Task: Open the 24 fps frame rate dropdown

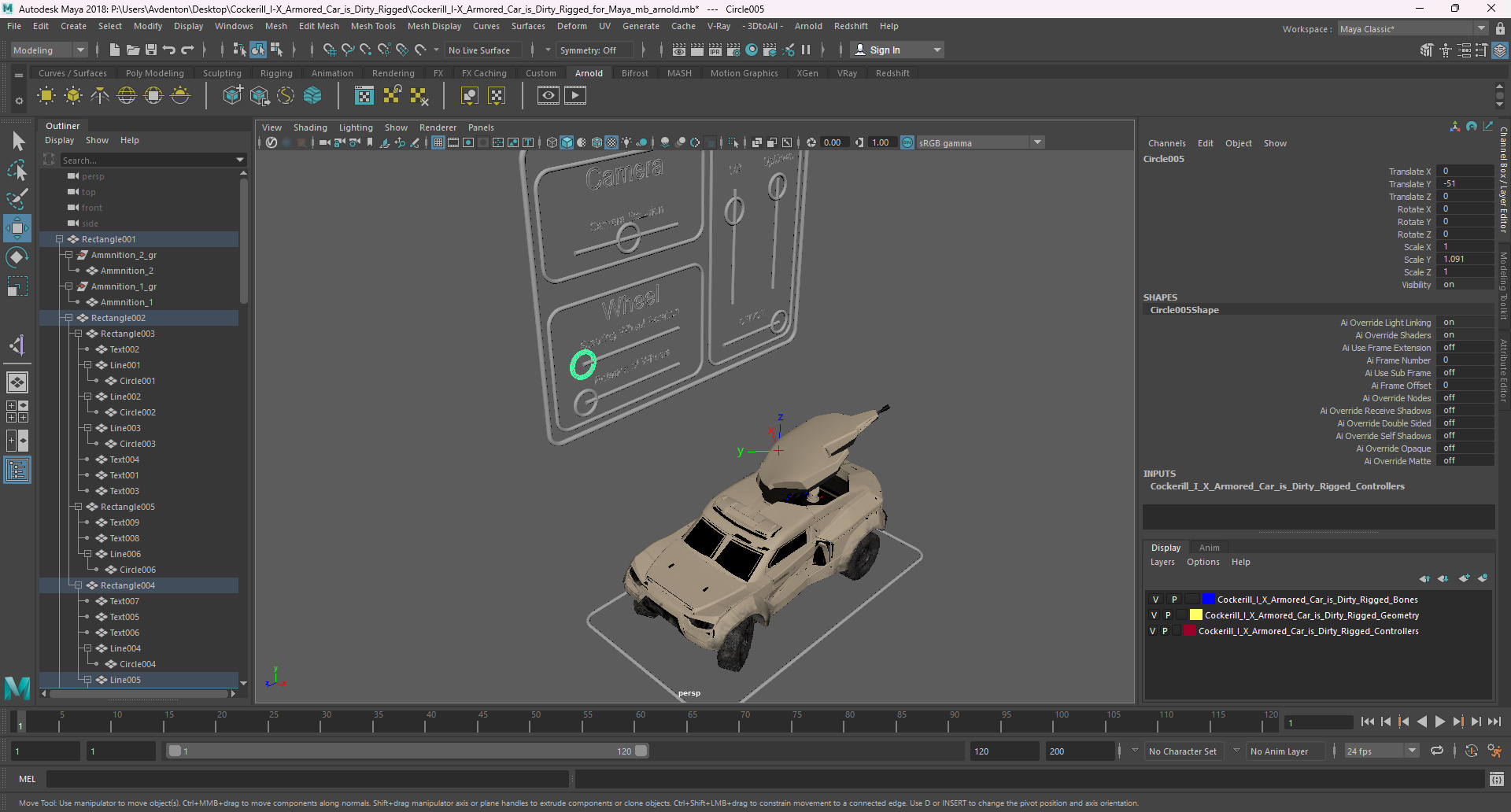Action: pyautogui.click(x=1382, y=751)
